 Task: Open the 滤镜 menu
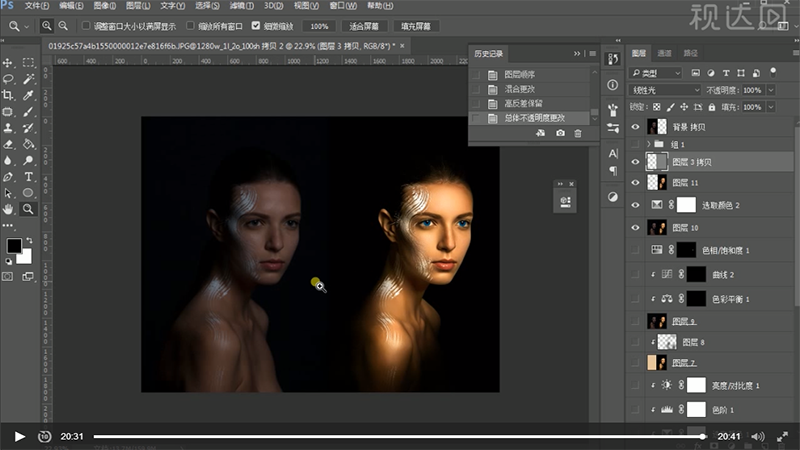[x=241, y=6]
